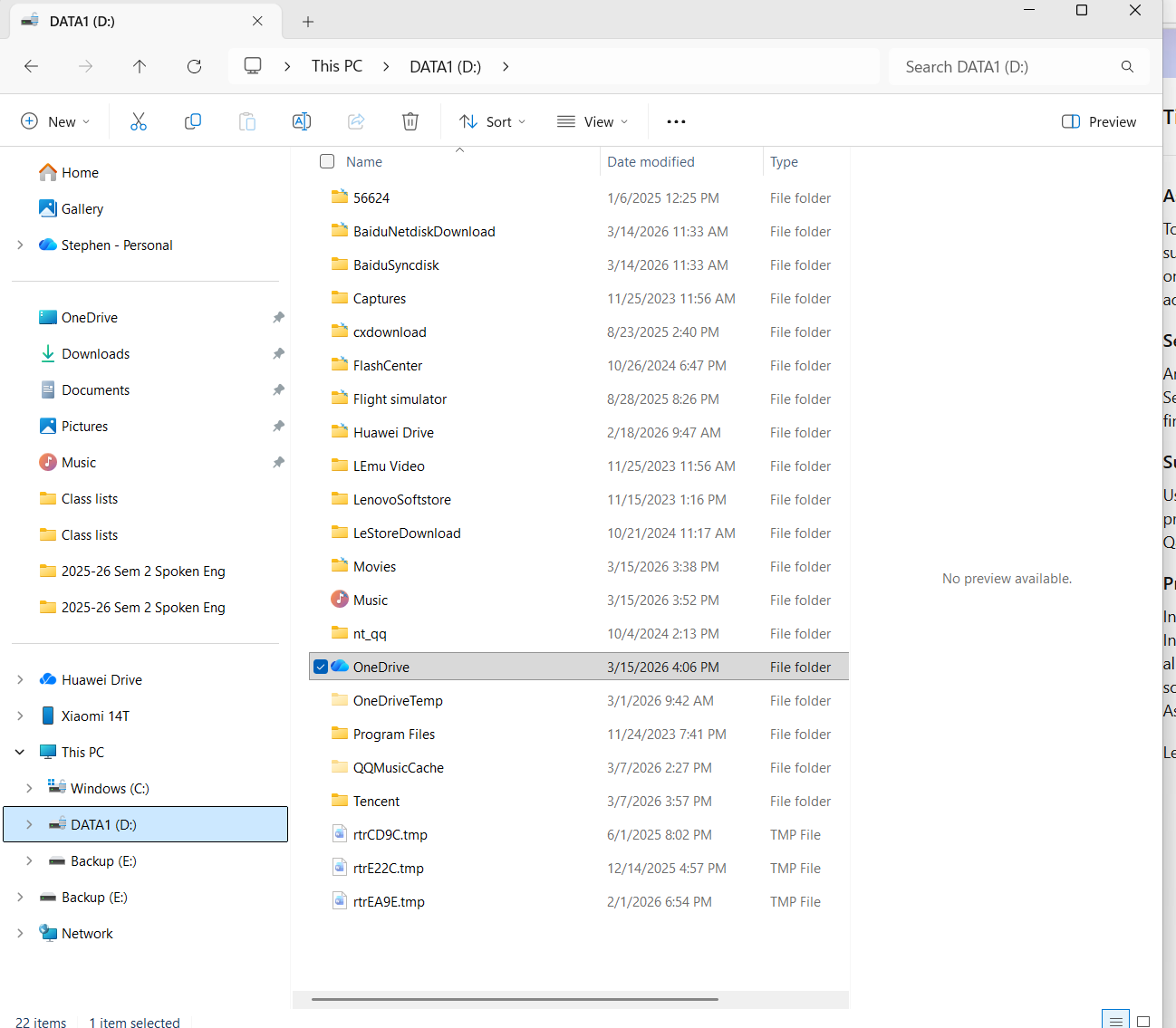
Task: Click the search magnifier icon
Action: pos(1127,66)
